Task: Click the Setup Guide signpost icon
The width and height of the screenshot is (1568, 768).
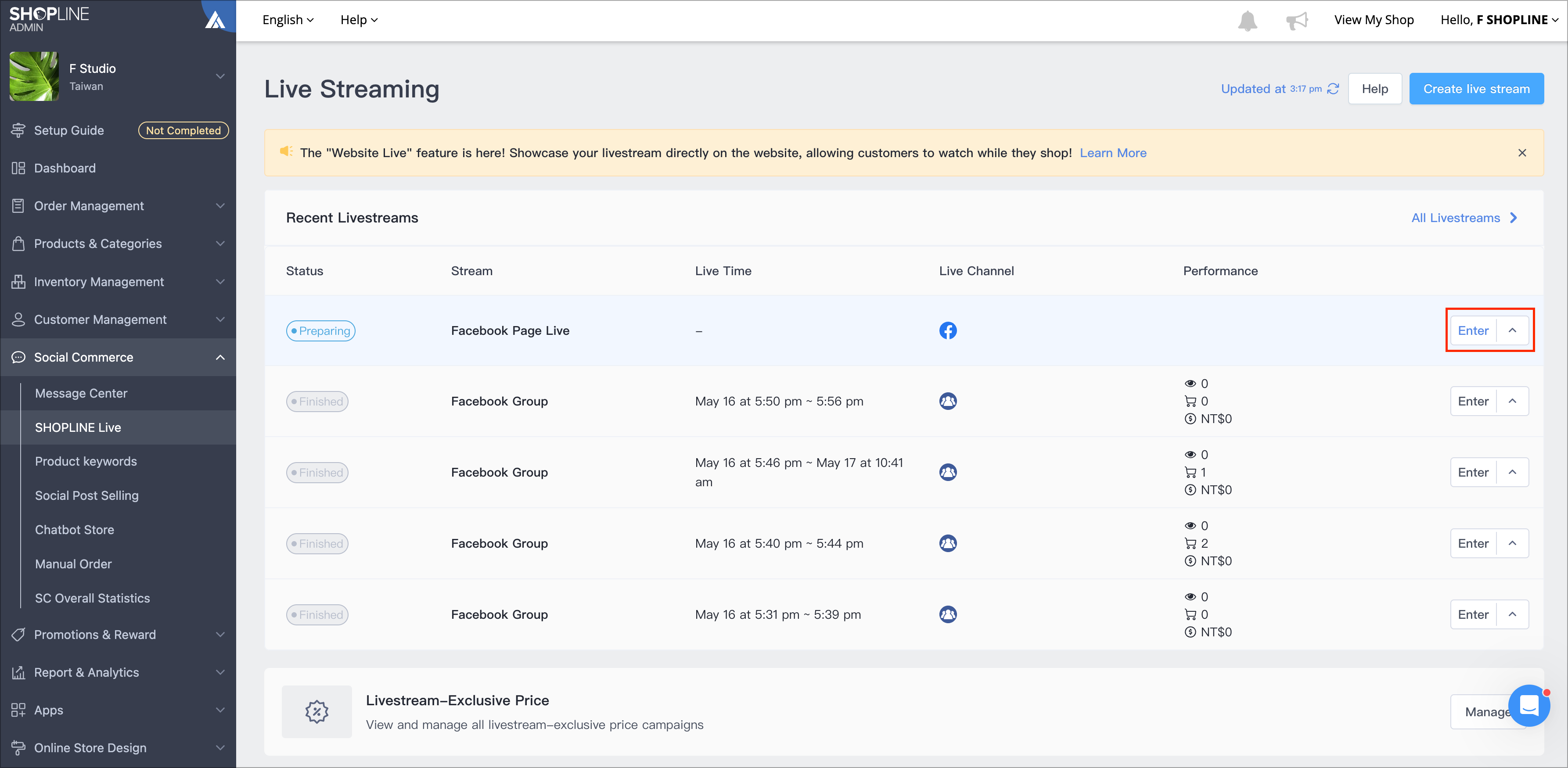Action: (x=18, y=130)
